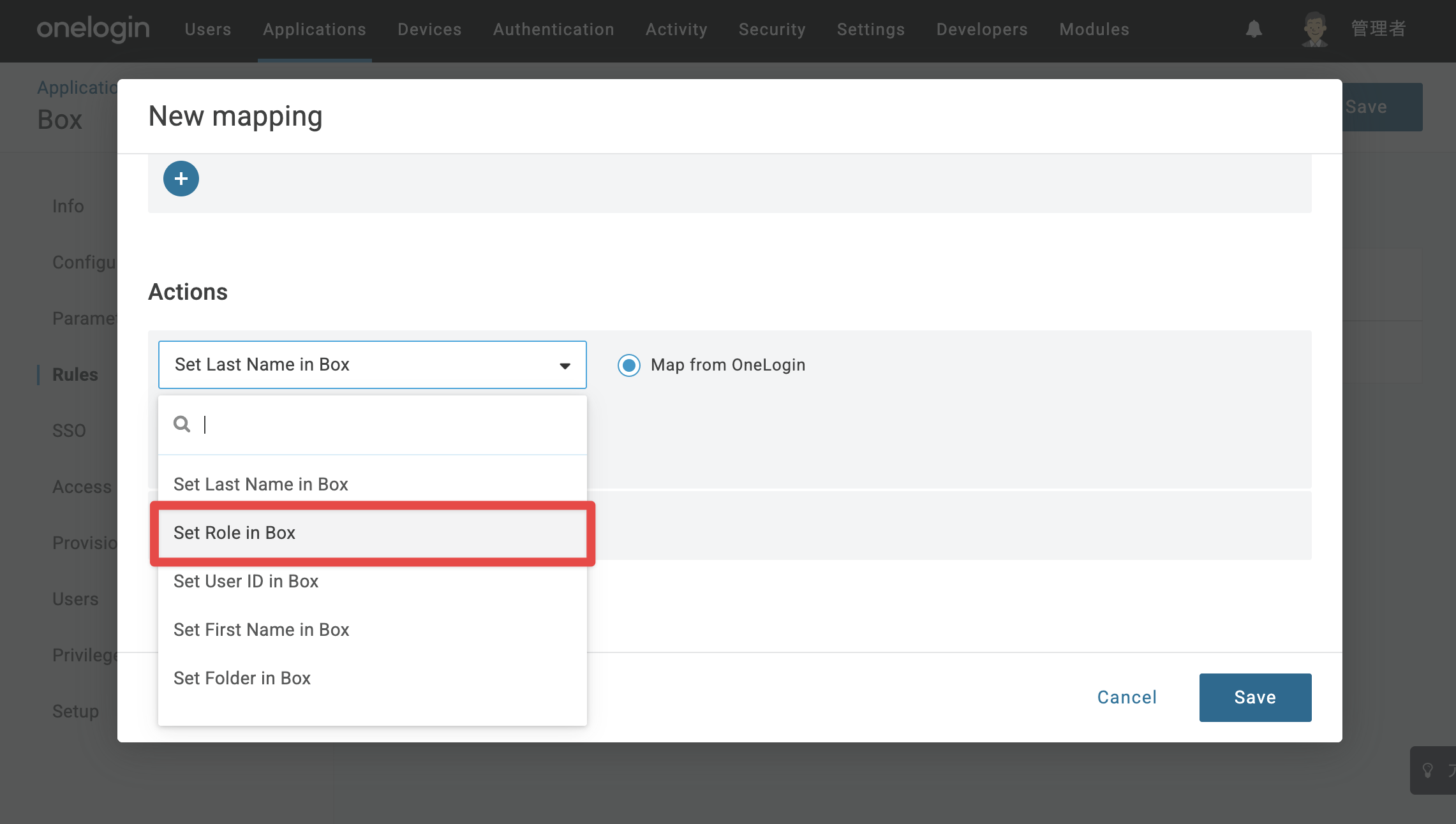
Task: Go to the Configuration sidebar tab
Action: [85, 262]
